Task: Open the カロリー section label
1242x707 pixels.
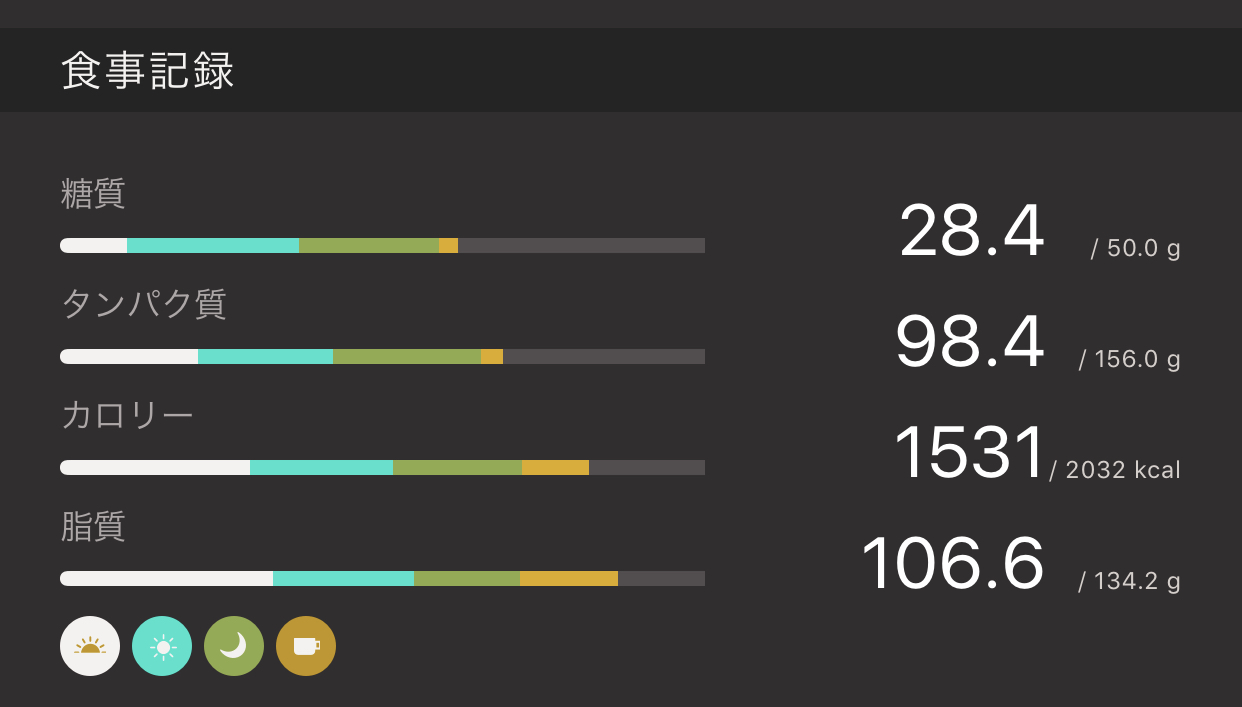Action: 127,415
